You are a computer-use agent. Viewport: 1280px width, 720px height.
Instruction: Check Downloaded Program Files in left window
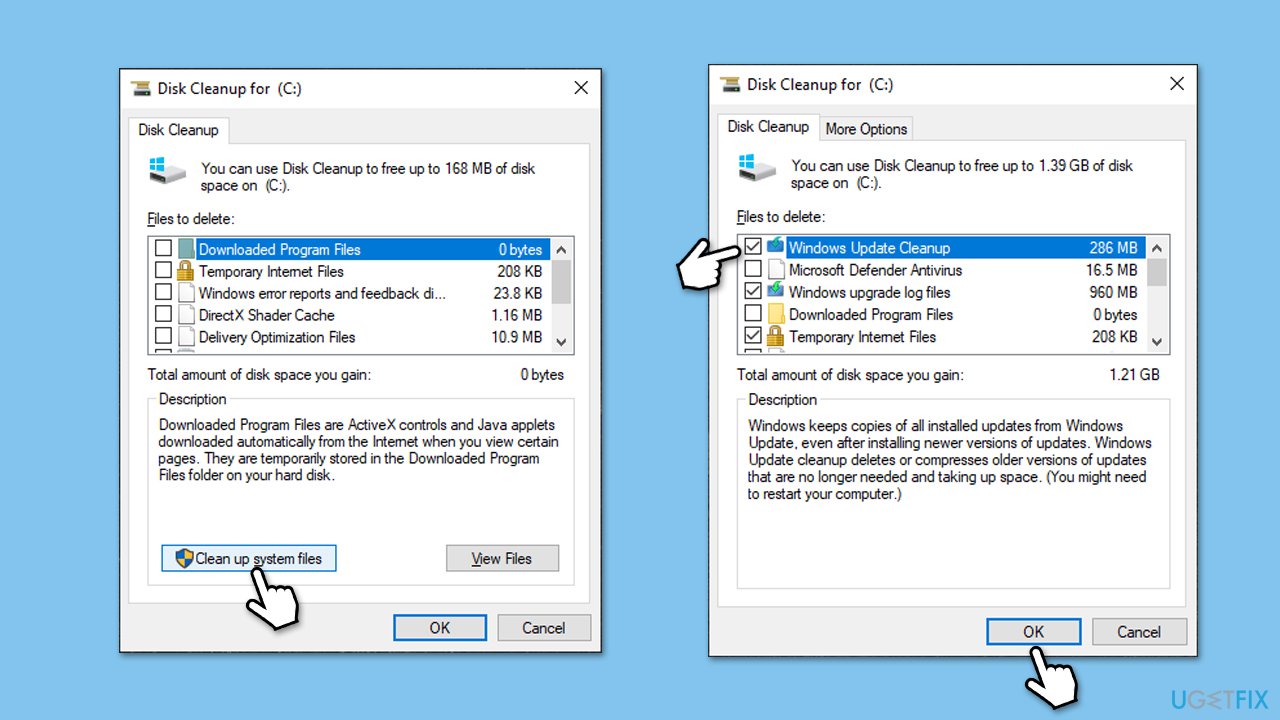click(x=163, y=249)
